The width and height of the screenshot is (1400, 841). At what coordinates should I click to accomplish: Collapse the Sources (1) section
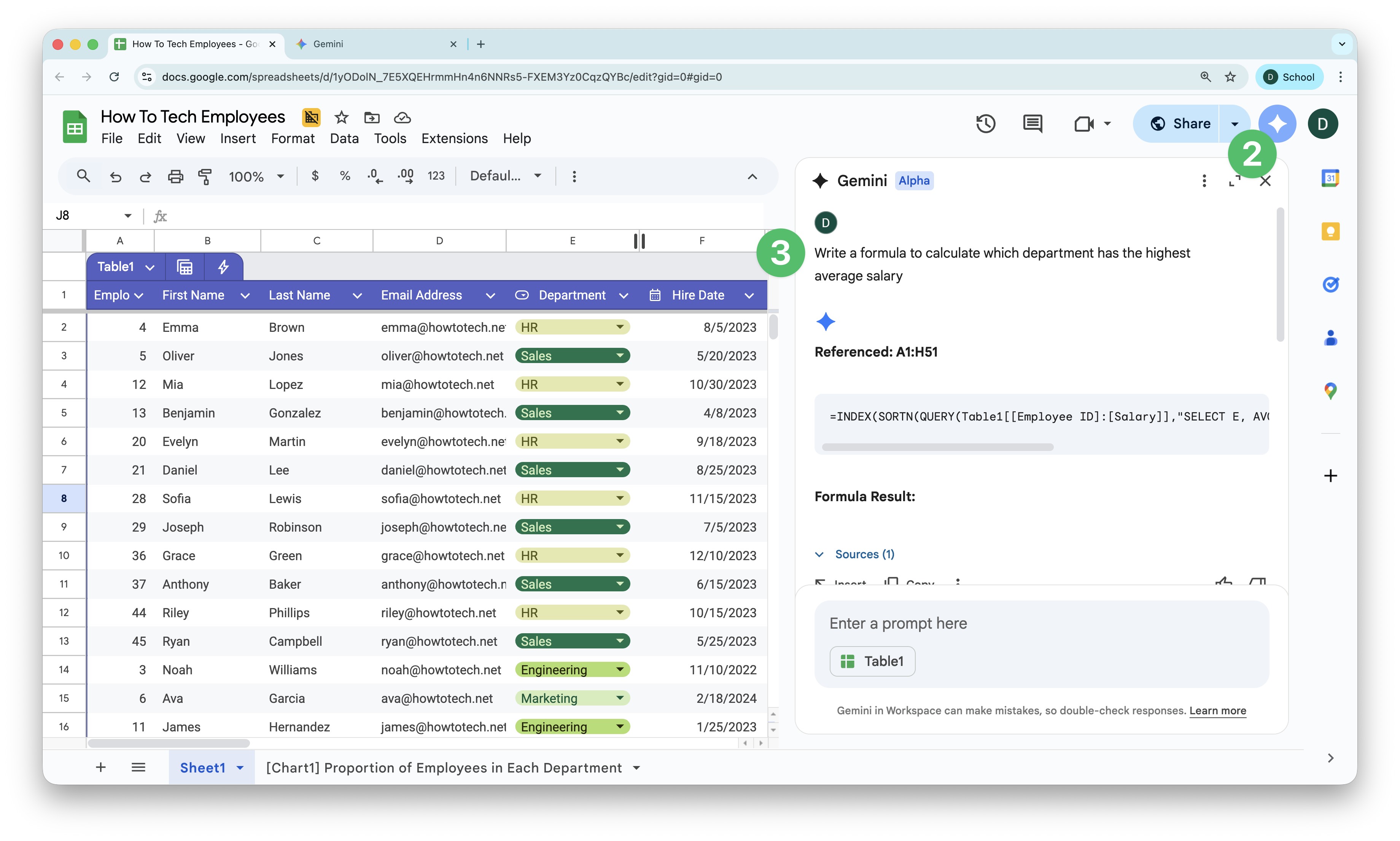(x=819, y=554)
